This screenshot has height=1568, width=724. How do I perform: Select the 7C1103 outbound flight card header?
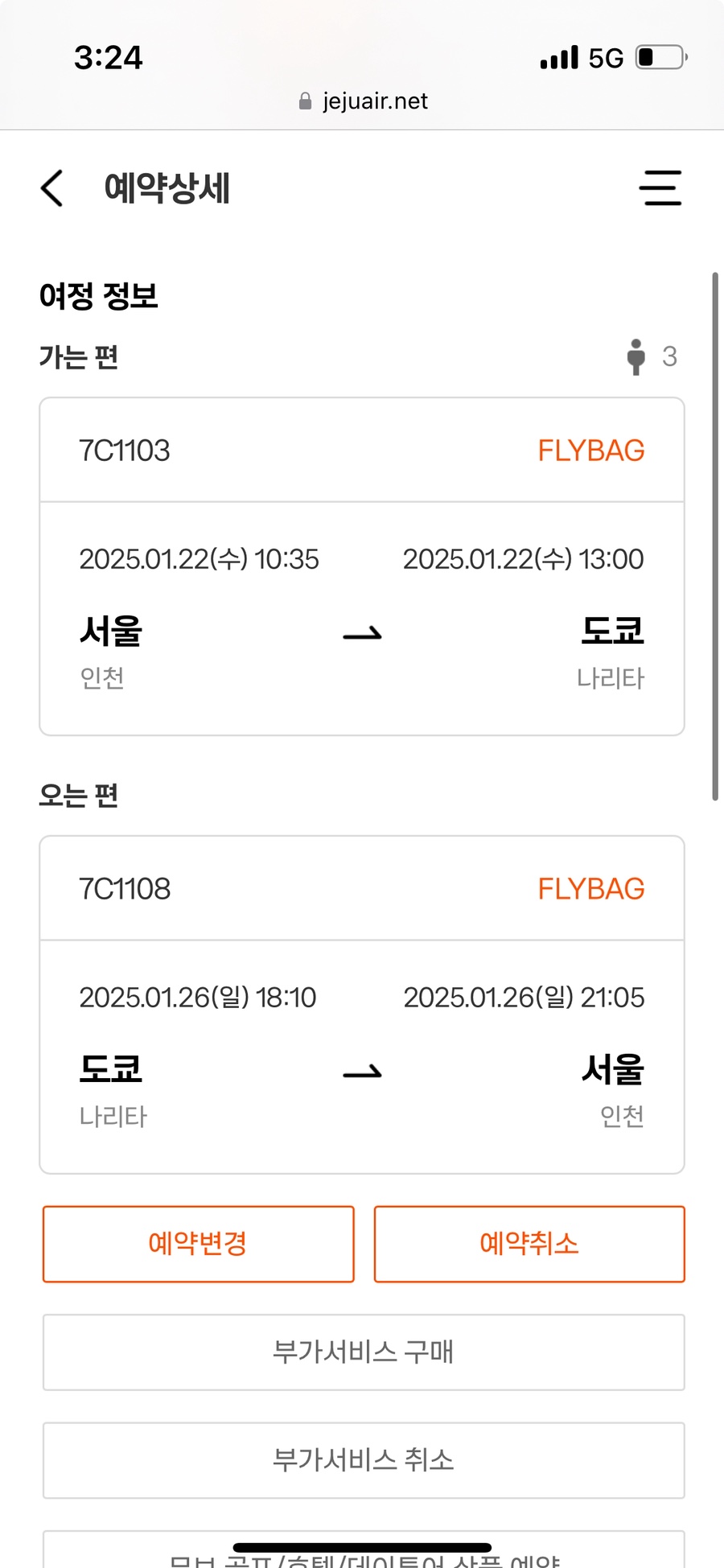coord(362,451)
